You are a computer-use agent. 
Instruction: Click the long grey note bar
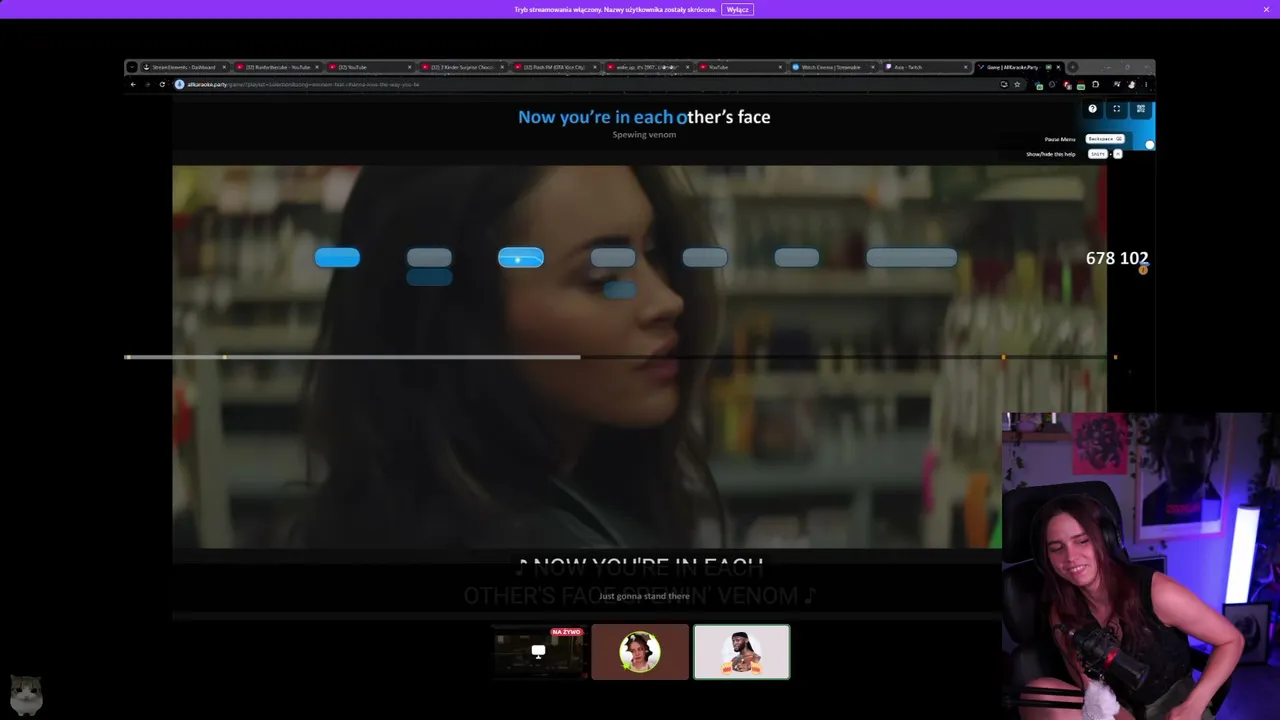tap(911, 258)
